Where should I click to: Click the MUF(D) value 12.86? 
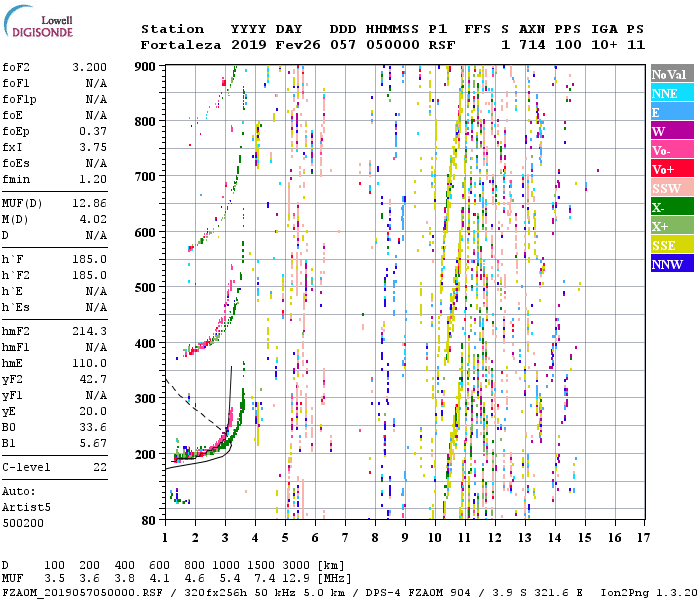pyautogui.click(x=89, y=203)
